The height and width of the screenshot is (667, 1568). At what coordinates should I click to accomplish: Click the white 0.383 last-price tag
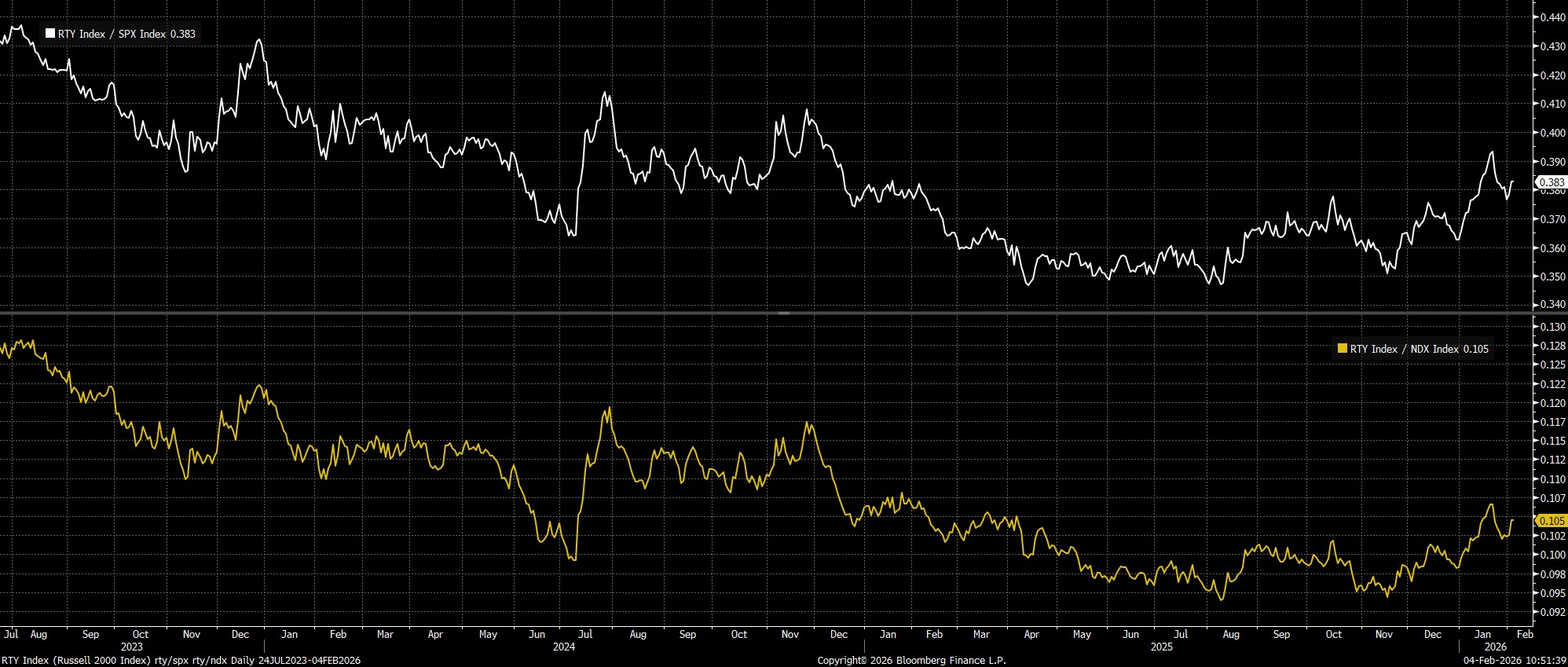click(x=1551, y=182)
